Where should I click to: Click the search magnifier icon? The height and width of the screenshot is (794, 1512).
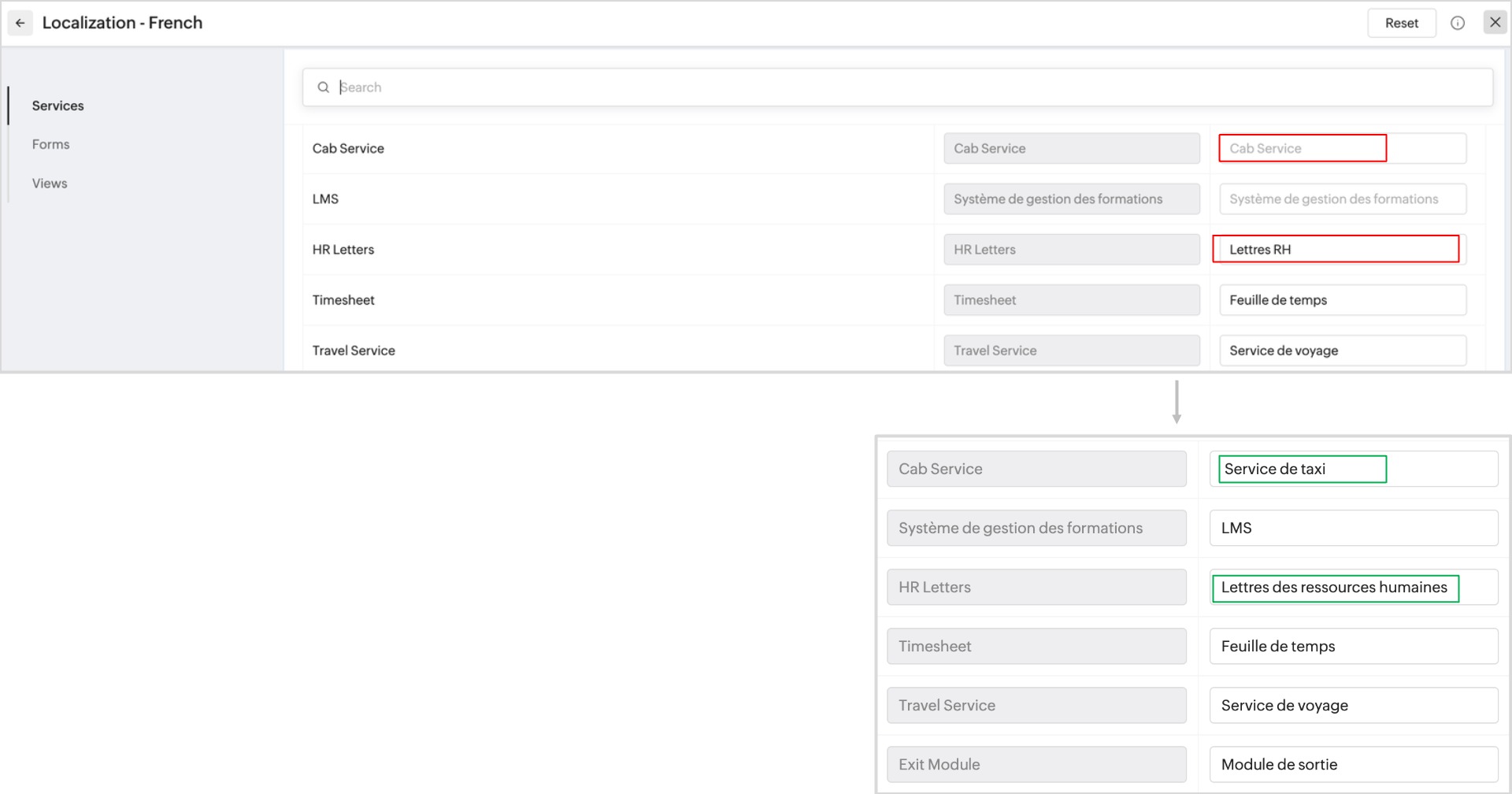(323, 87)
